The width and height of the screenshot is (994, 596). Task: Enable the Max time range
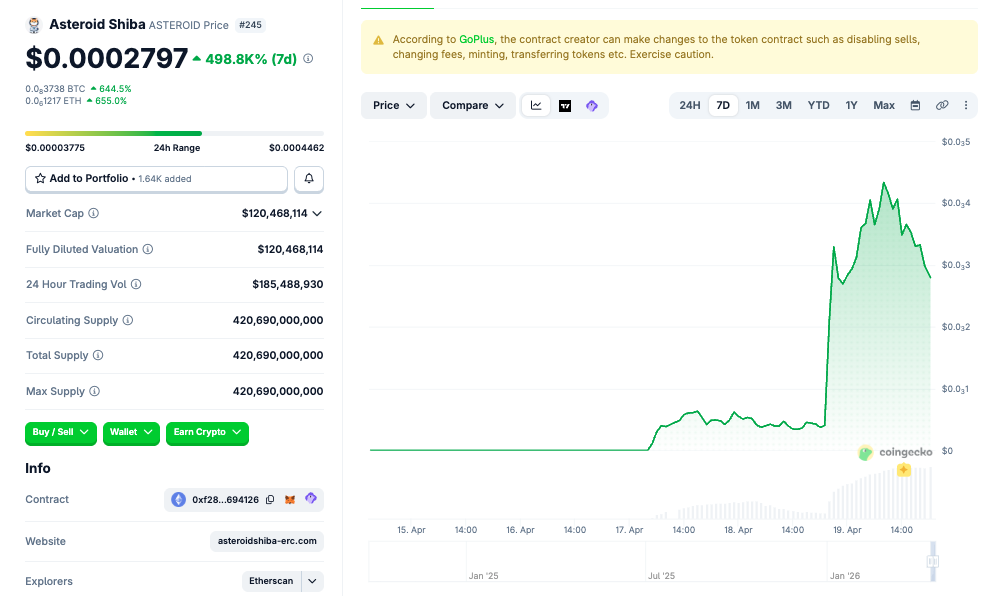click(884, 105)
